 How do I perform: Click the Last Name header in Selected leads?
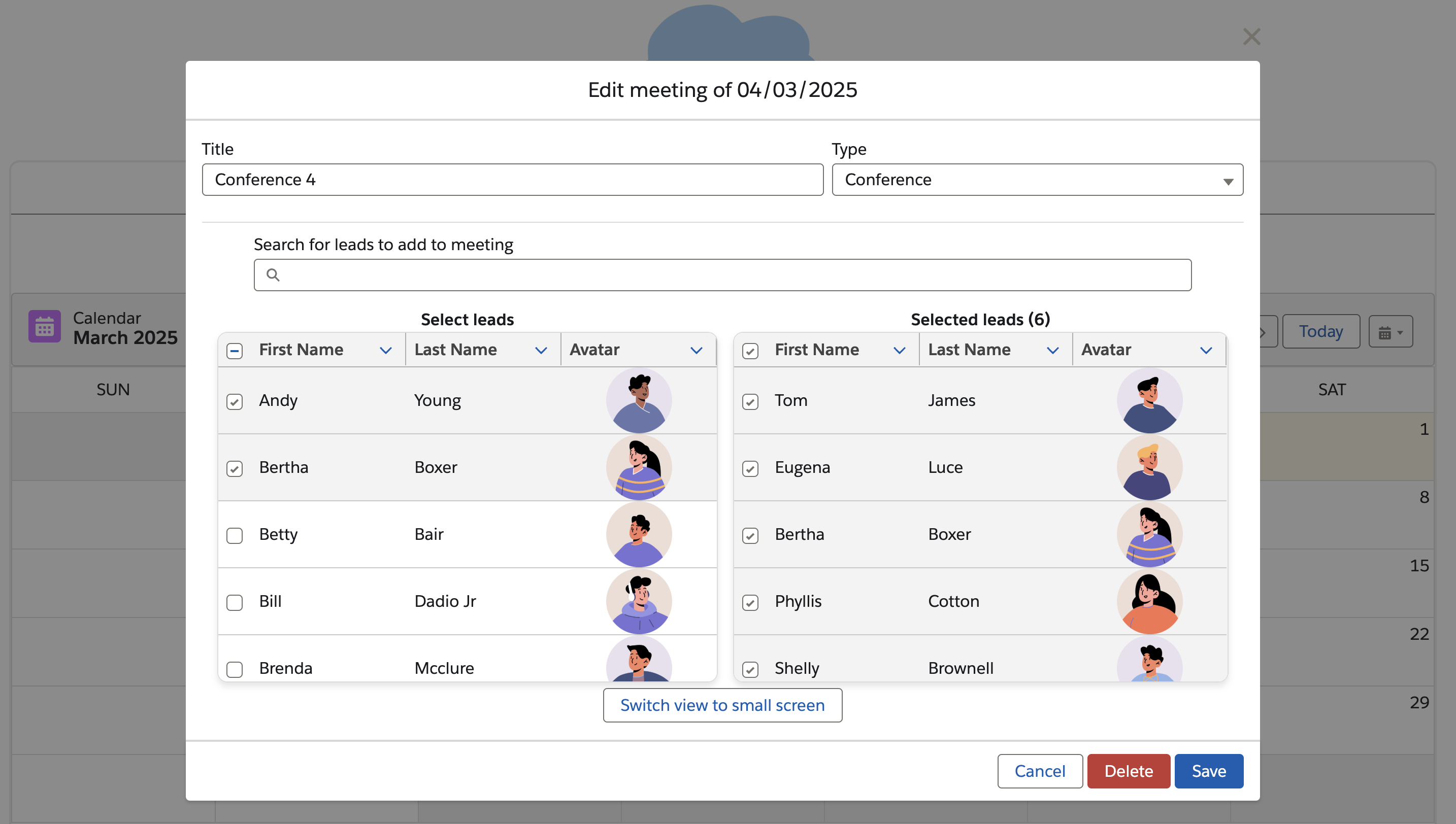969,350
